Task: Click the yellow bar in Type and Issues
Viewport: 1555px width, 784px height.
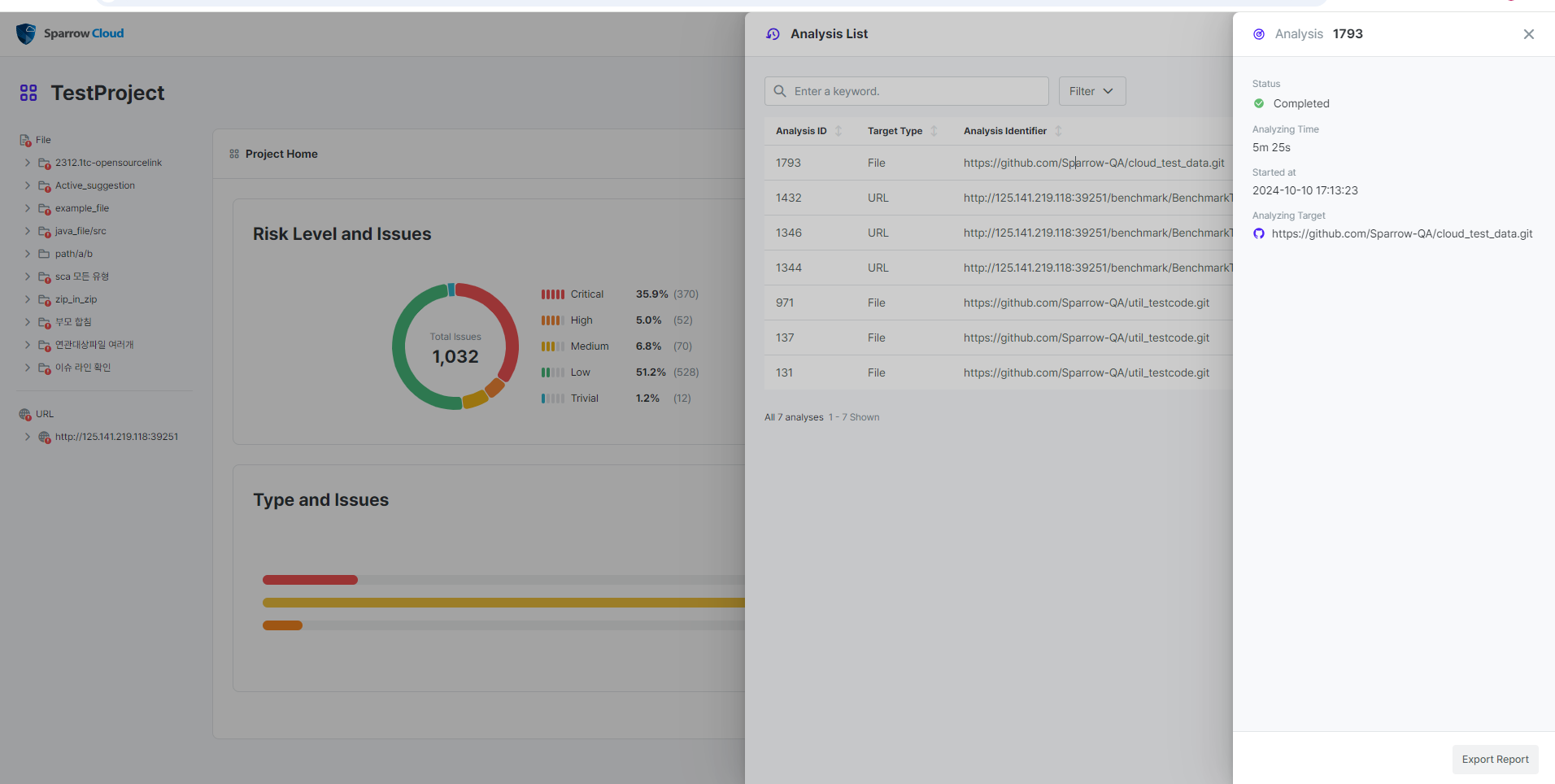Action: pos(503,603)
